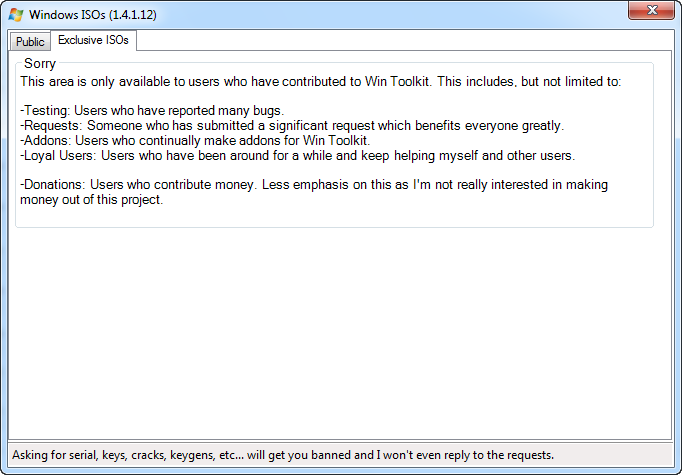Click the 'Sorry' group box heading
This screenshot has width=682, height=475.
click(x=40, y=64)
